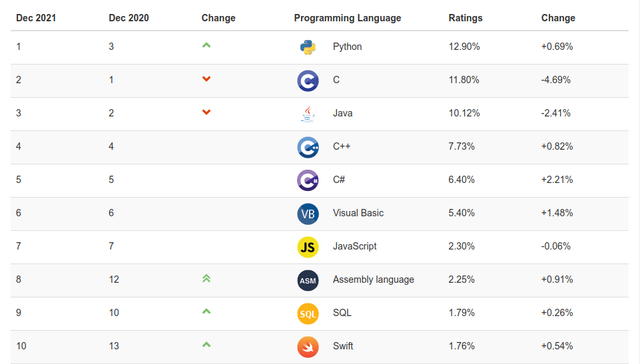Click the Java coffee cup icon
Screen dimensions: 640x364
pyautogui.click(x=308, y=114)
